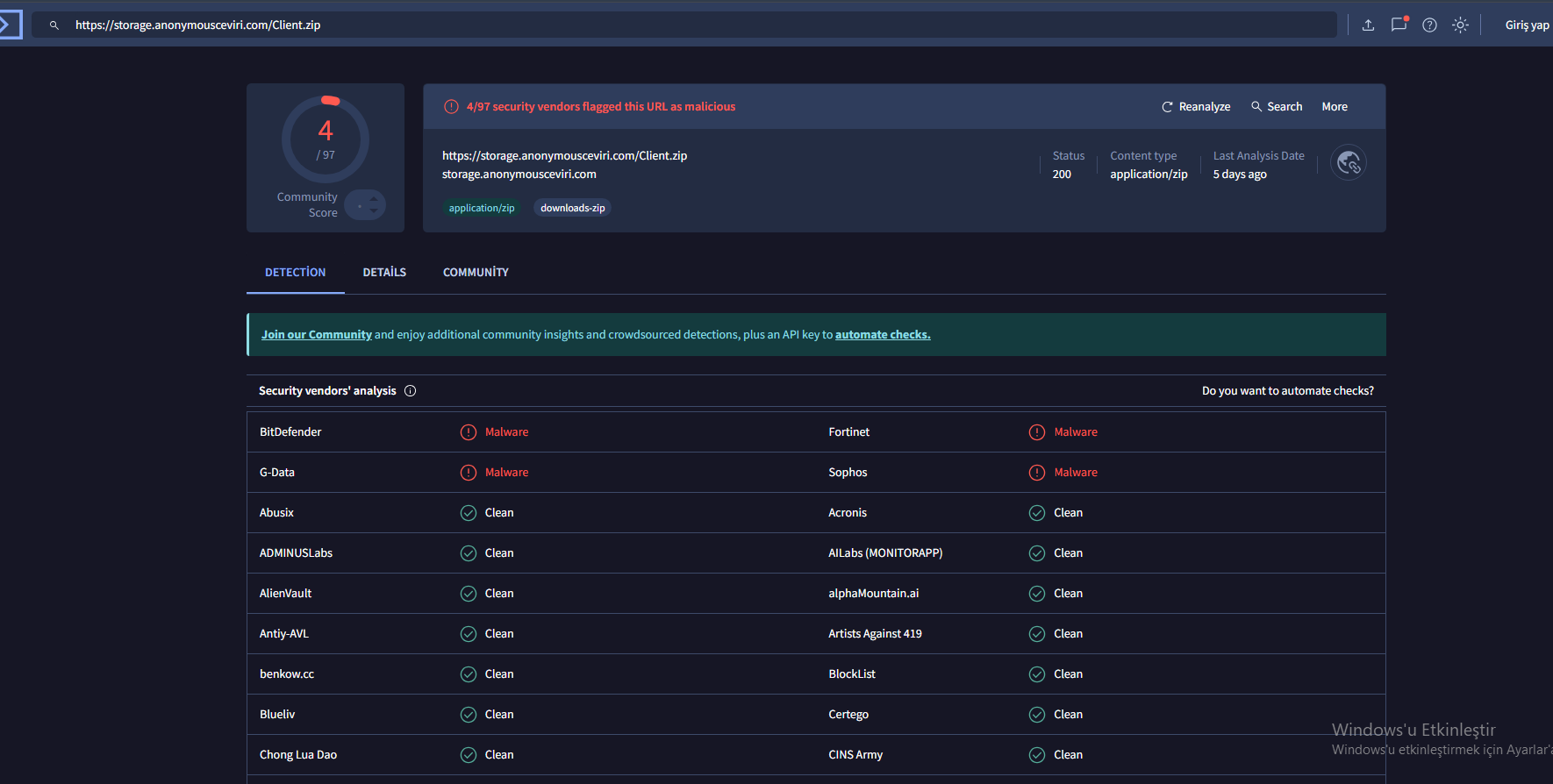Click the 4/97 detection score gauge
The width and height of the screenshot is (1553, 784).
coord(326,139)
